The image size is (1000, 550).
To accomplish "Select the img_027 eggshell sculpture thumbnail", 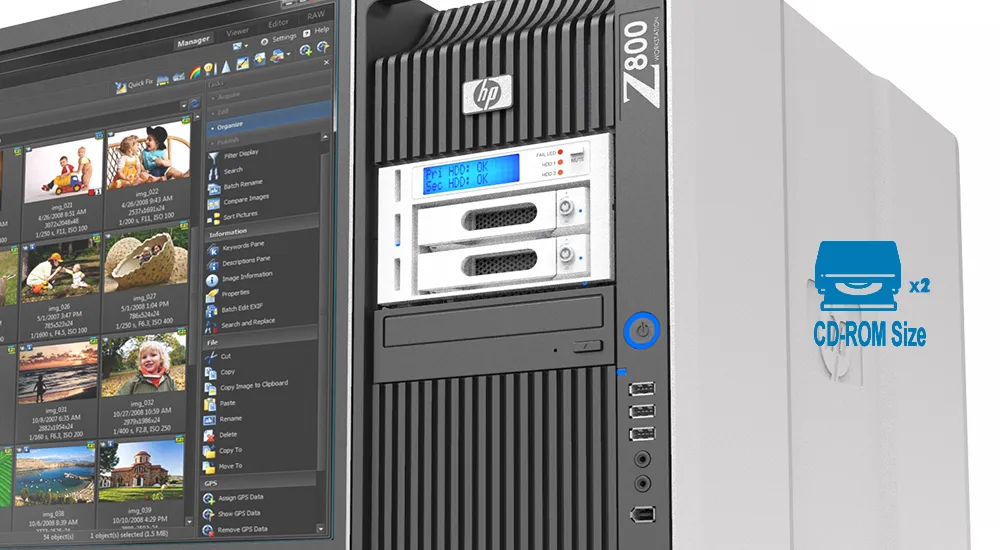I will point(146,262).
